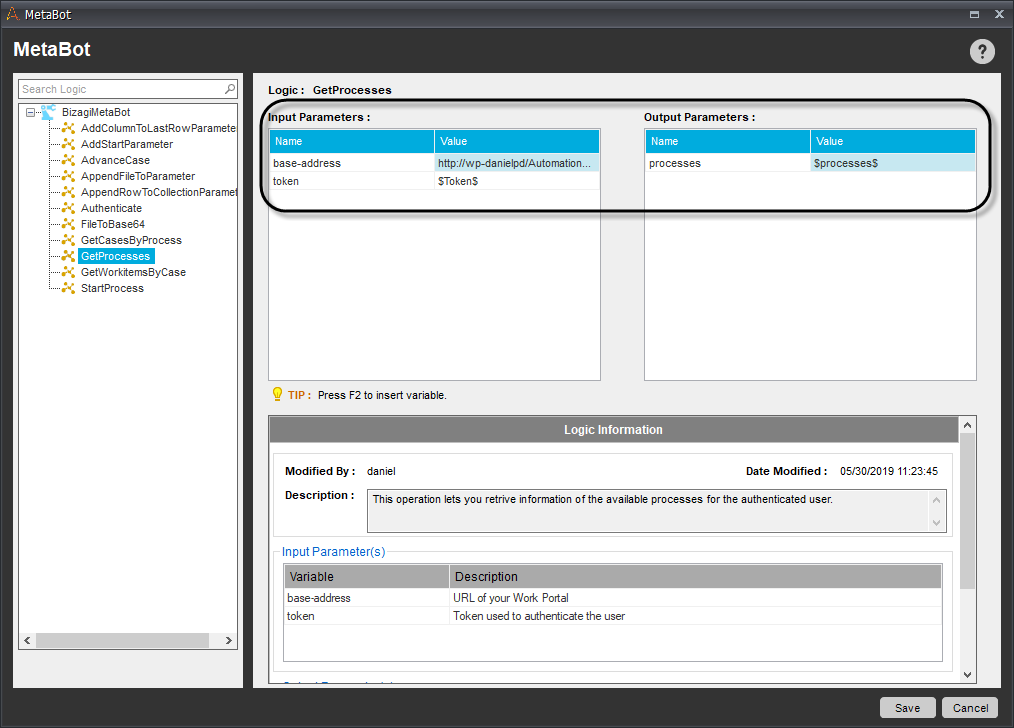Click the description box down arrow

point(936,522)
